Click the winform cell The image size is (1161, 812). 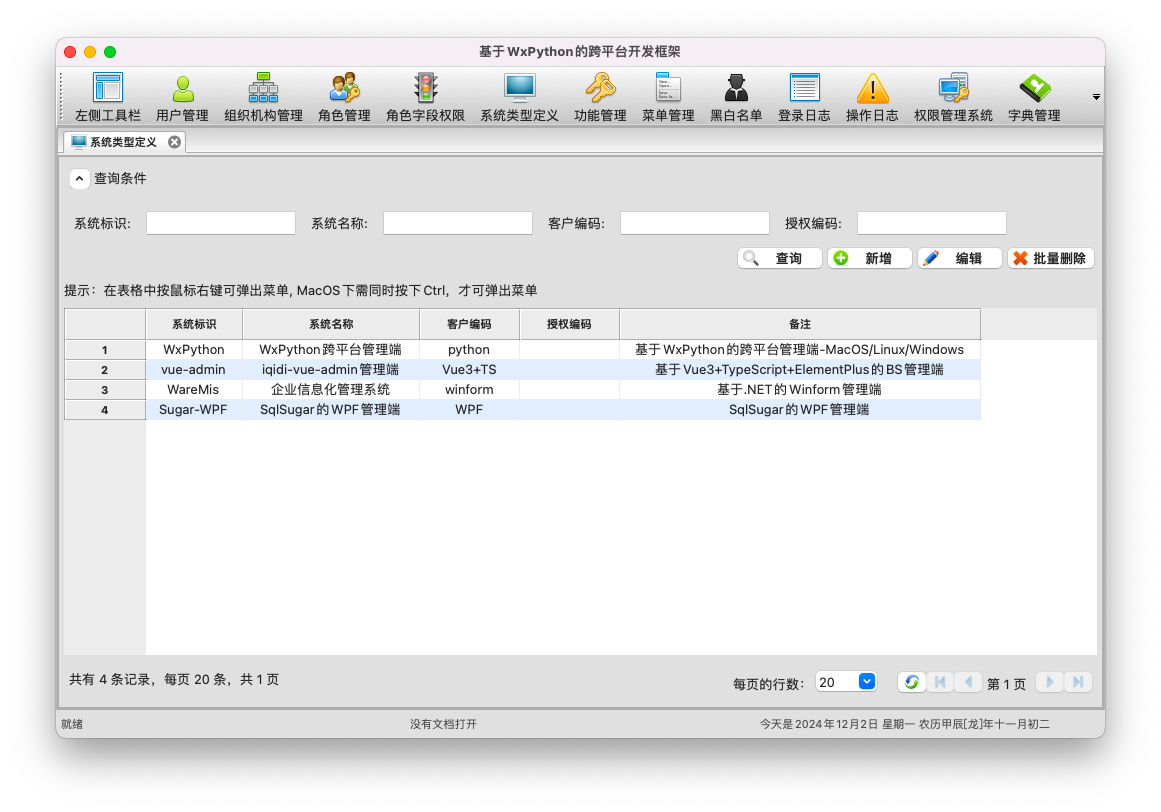pos(469,389)
